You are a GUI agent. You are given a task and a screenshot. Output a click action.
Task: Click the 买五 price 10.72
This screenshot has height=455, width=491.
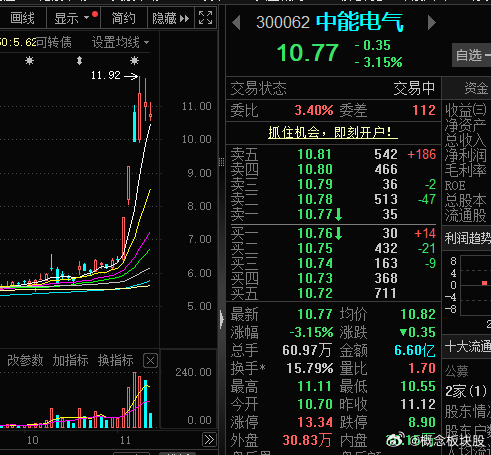315,293
